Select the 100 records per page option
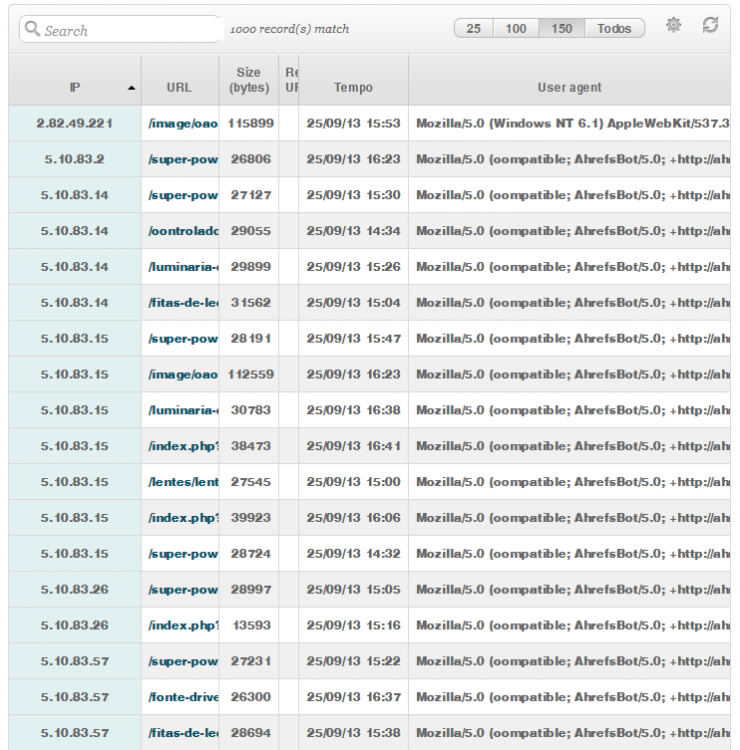This screenshot has width=740, height=750. pyautogui.click(x=516, y=30)
